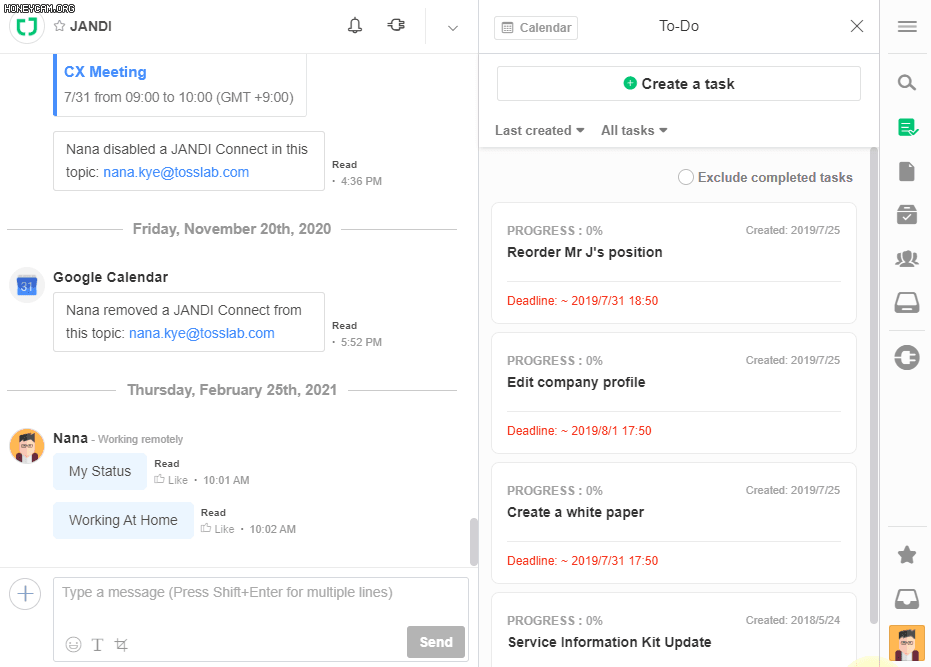Close the To-Do panel

pos(857,26)
